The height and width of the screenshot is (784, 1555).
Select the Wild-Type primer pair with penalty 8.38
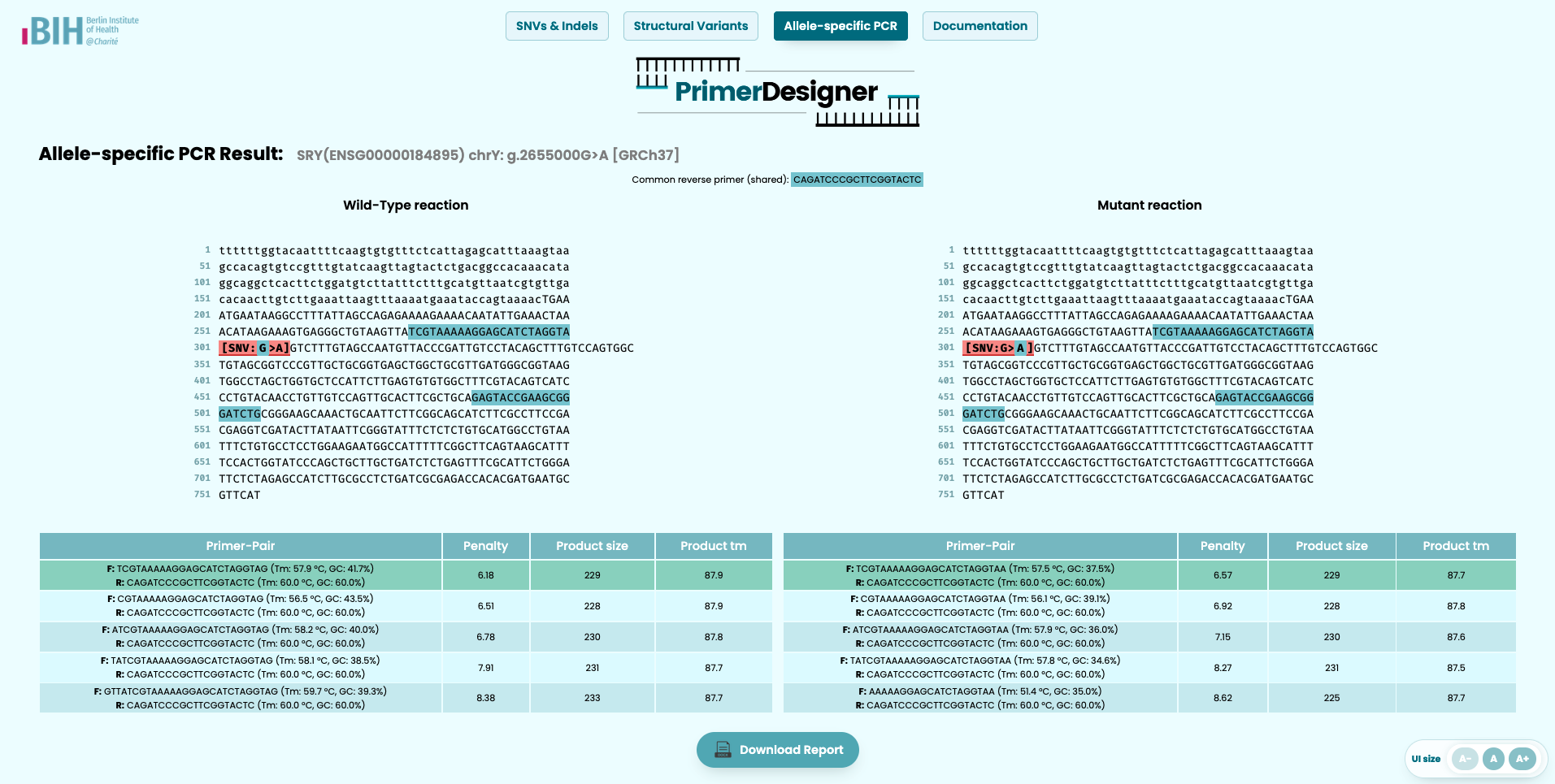coord(406,698)
